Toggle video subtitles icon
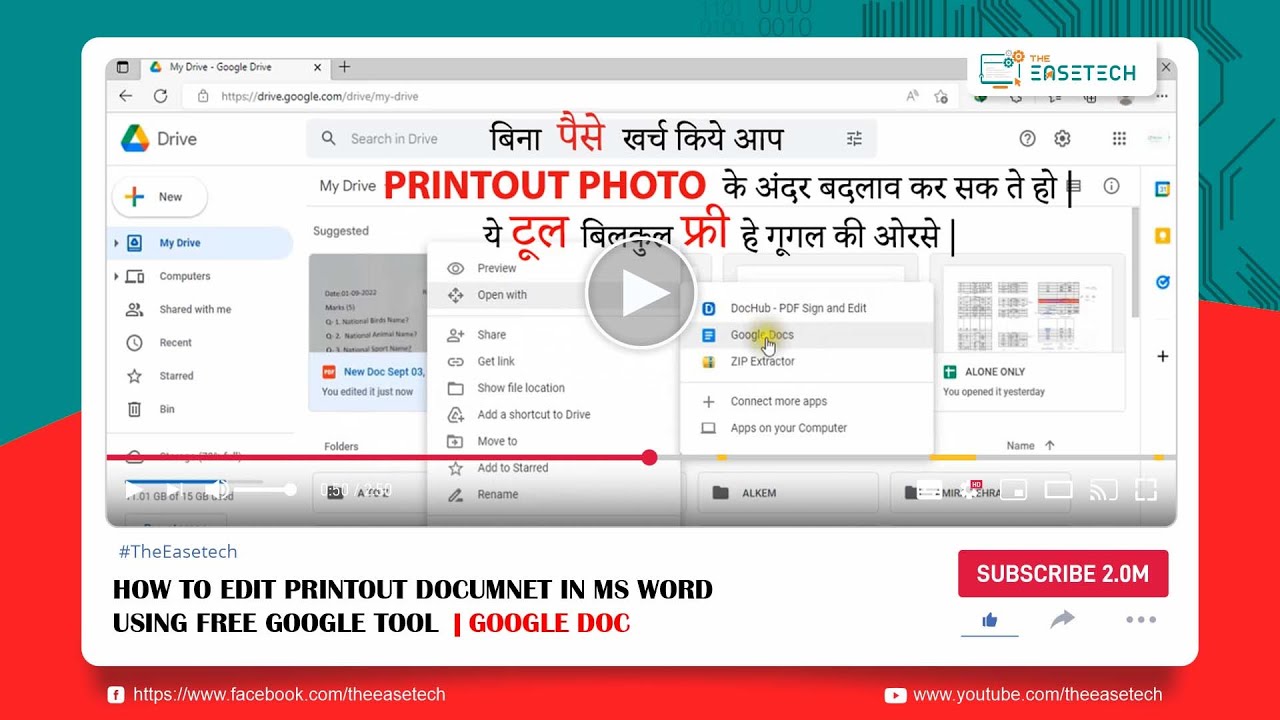 929,490
